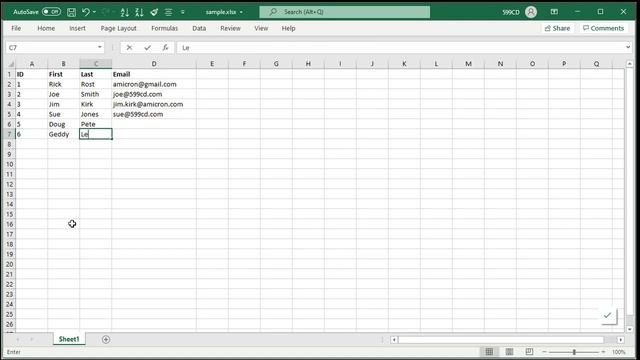
Task: Click the user account avatar icon
Action: 531,12
